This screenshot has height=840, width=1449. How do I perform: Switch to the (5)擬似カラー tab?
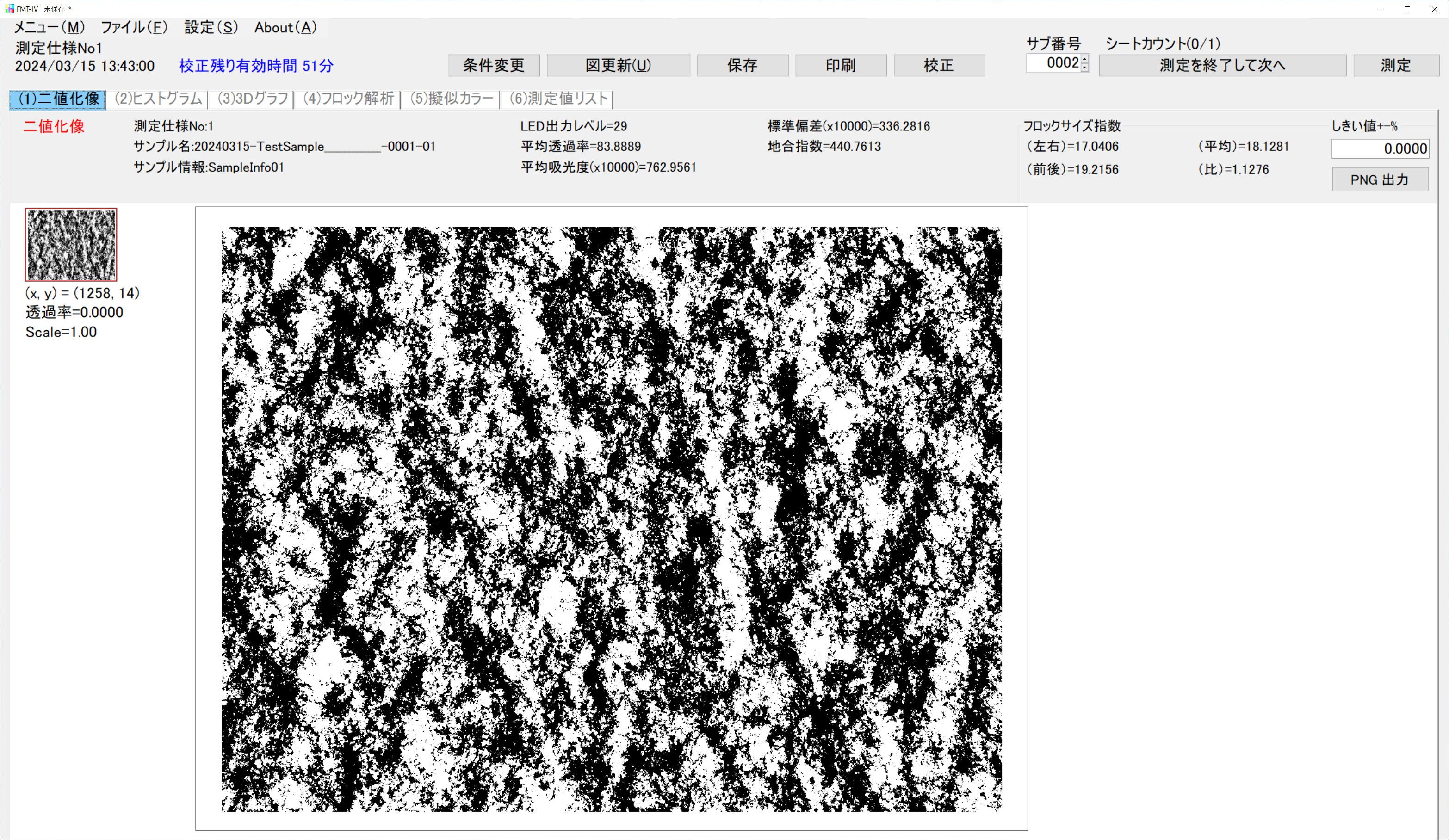452,99
